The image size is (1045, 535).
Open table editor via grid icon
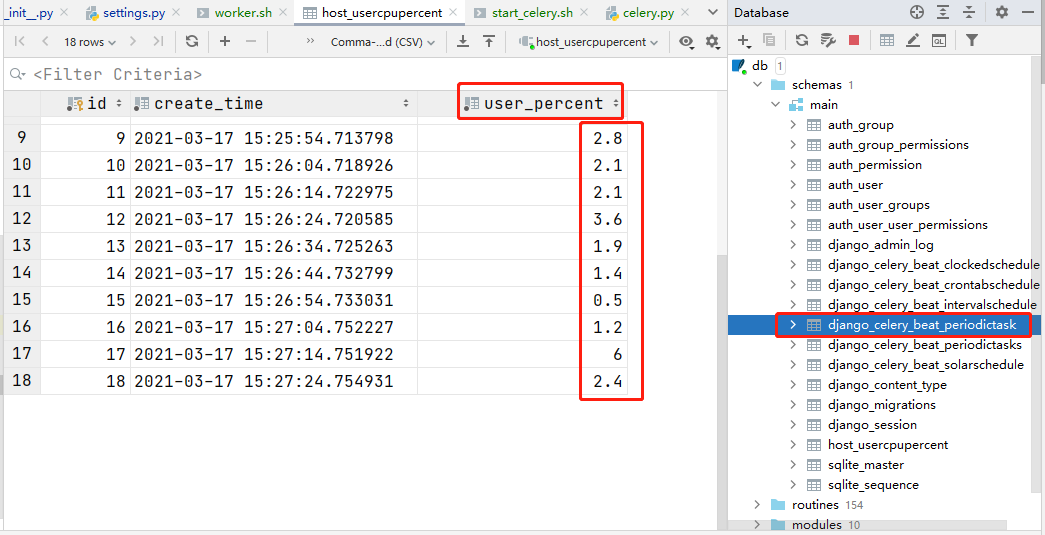tap(886, 41)
